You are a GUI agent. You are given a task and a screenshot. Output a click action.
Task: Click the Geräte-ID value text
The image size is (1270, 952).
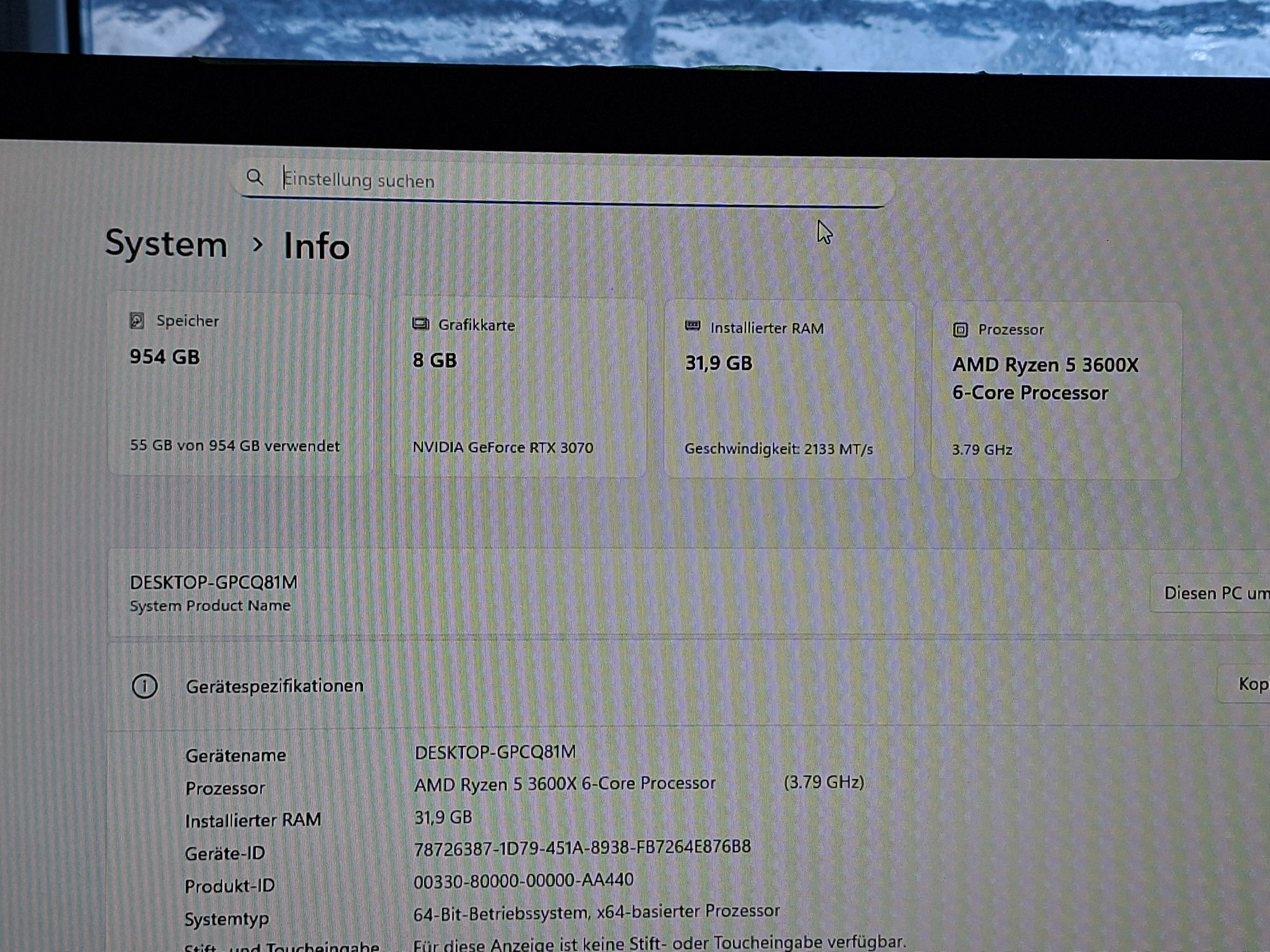582,848
